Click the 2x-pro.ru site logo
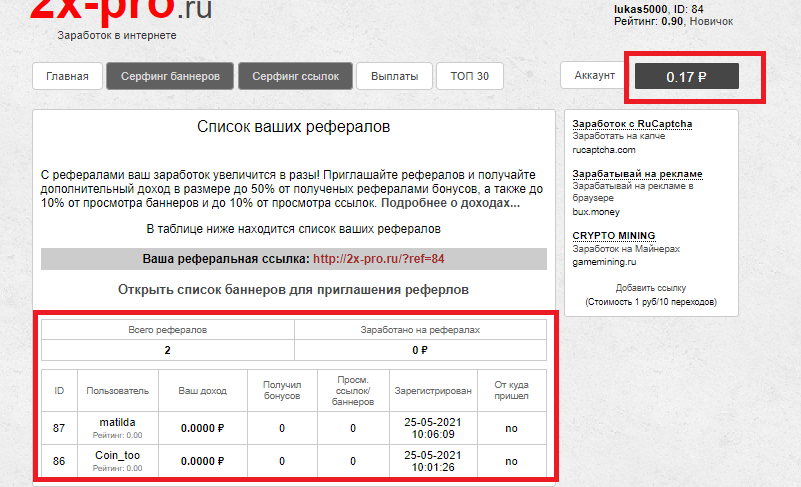Image resolution: width=801 pixels, height=487 pixels. (x=120, y=11)
